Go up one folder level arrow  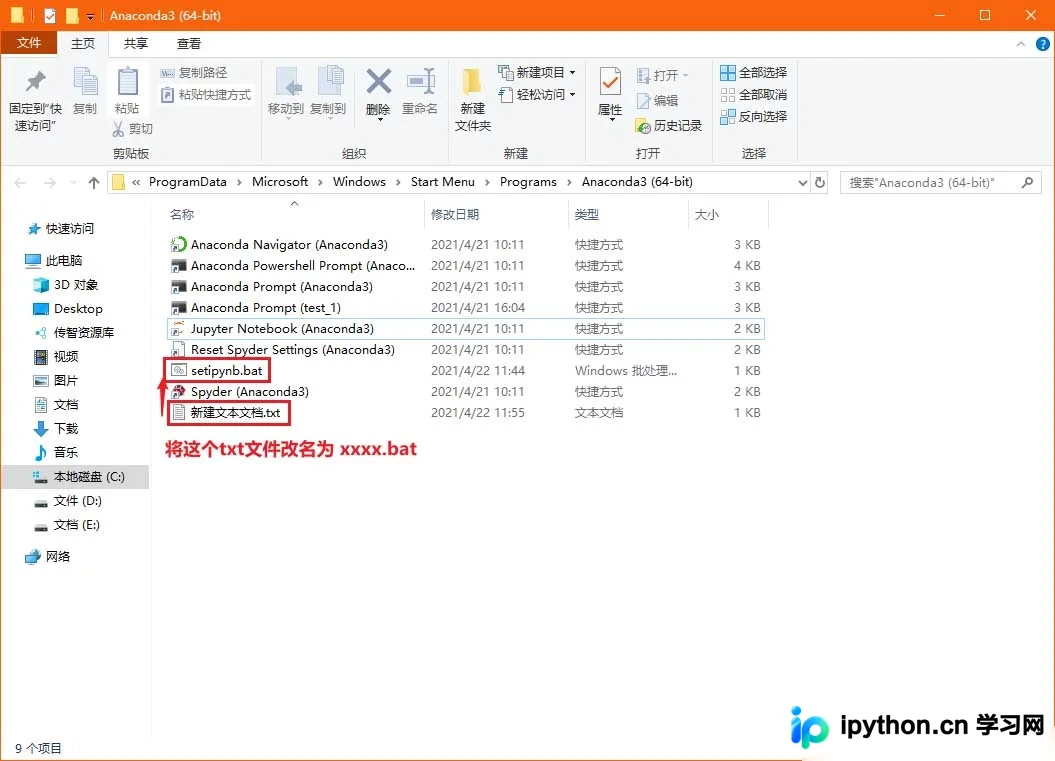point(94,183)
